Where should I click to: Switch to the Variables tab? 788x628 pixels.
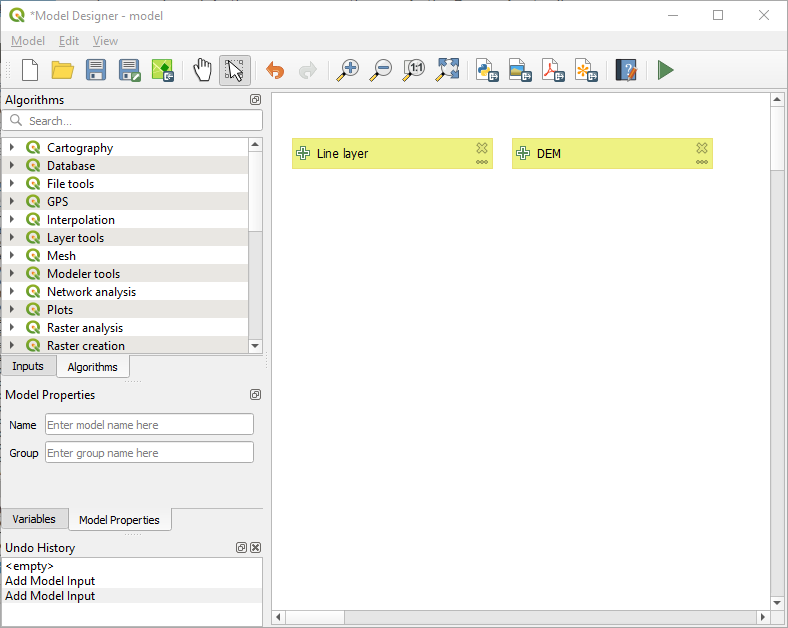(34, 519)
